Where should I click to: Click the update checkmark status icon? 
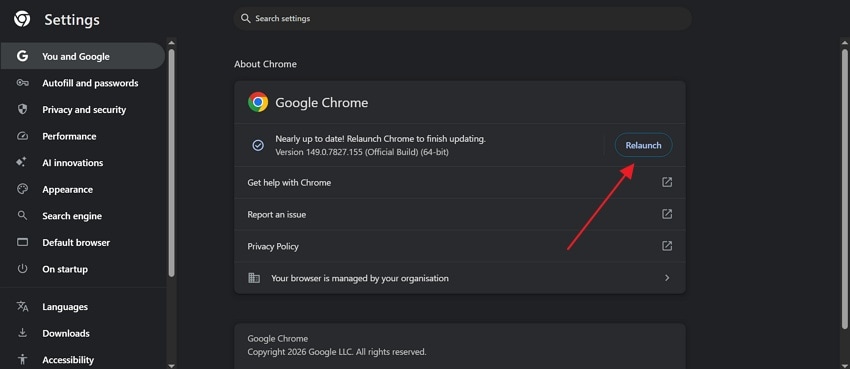tap(258, 145)
